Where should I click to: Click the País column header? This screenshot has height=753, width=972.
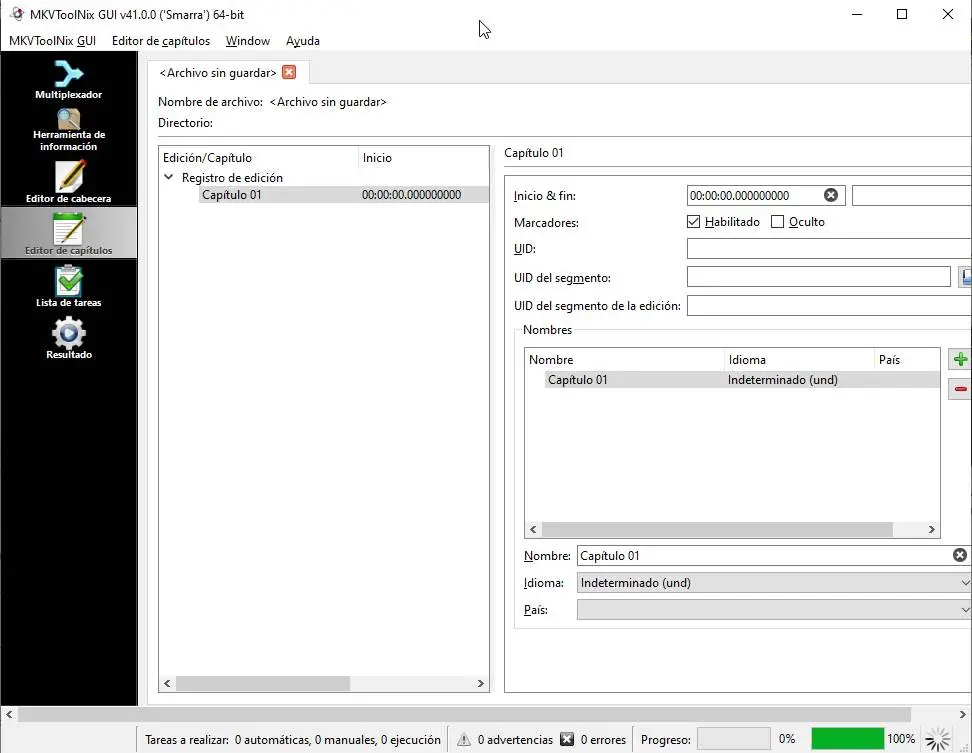coord(907,359)
